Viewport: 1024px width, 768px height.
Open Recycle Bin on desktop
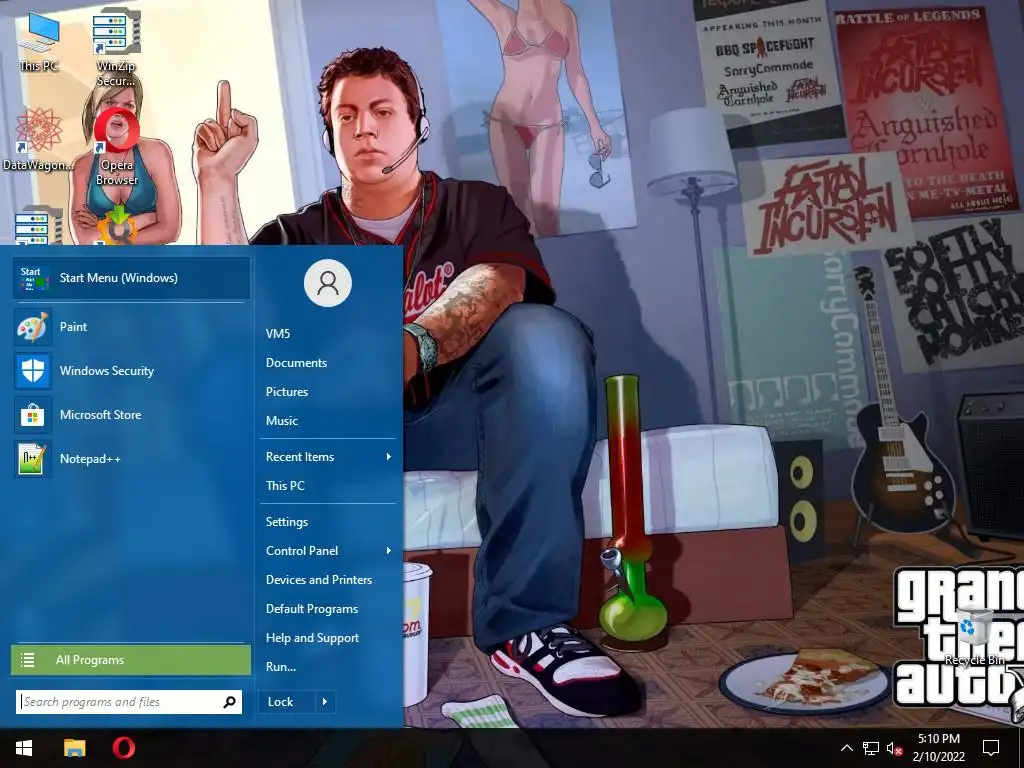pyautogui.click(x=974, y=636)
